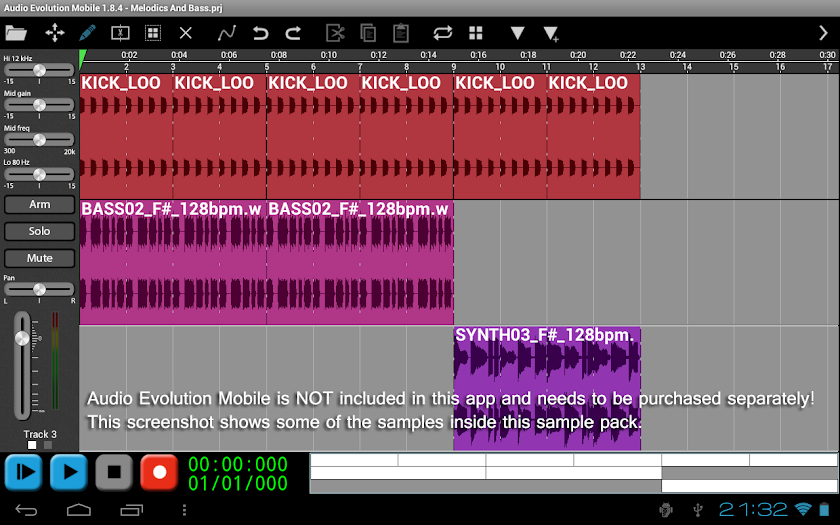Solo the selected track
The width and height of the screenshot is (840, 525).
tap(40, 231)
